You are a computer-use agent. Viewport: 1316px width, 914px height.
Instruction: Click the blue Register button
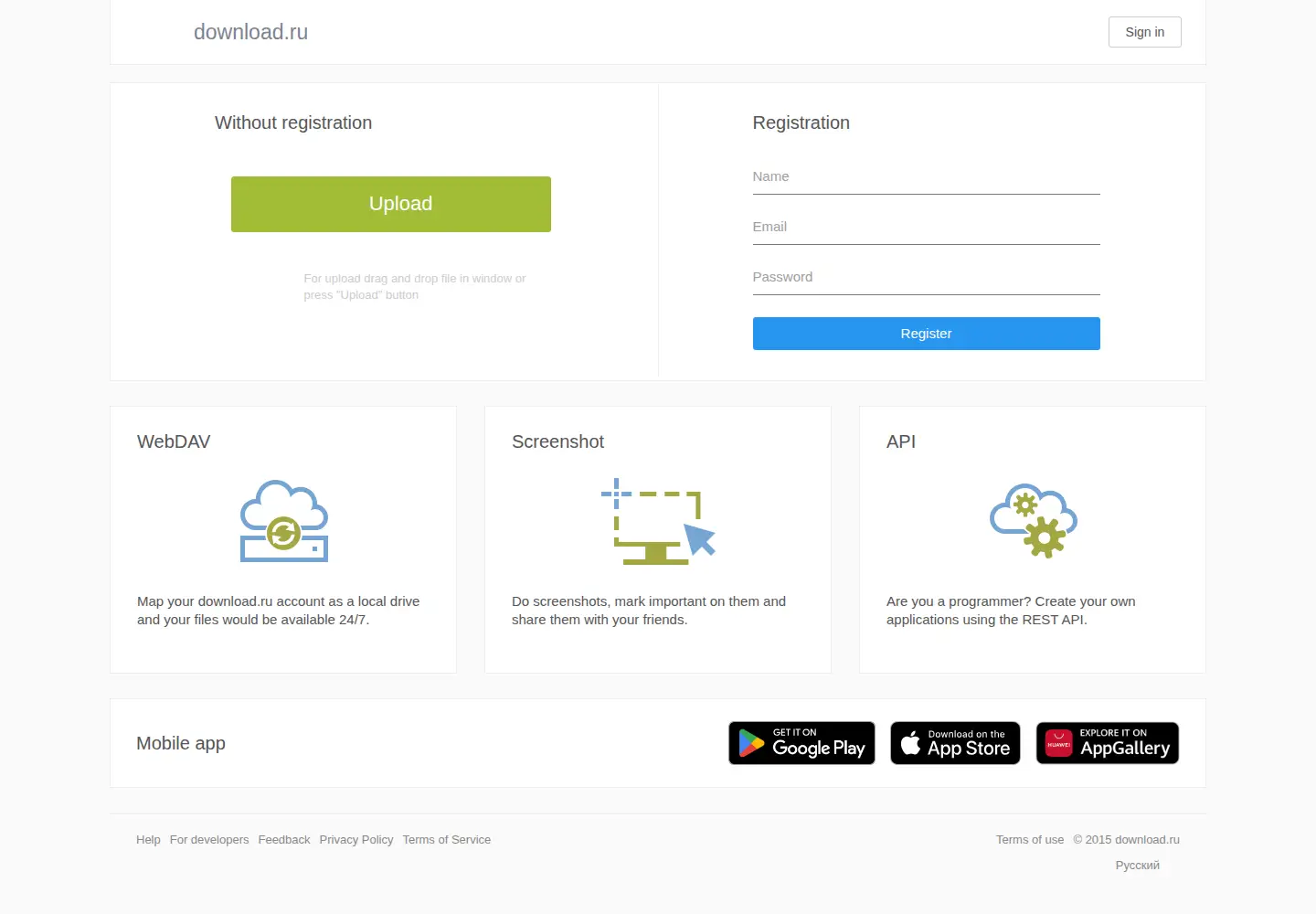[x=927, y=334]
